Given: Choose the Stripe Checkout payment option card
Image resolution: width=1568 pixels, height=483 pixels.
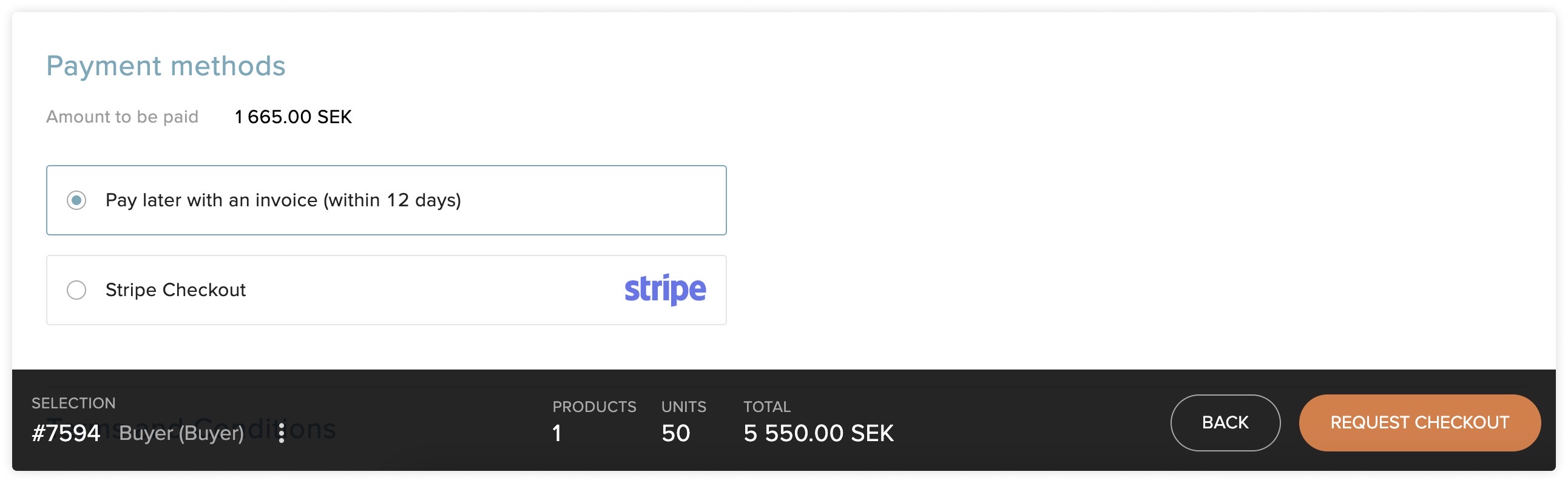Looking at the screenshot, I should (387, 290).
